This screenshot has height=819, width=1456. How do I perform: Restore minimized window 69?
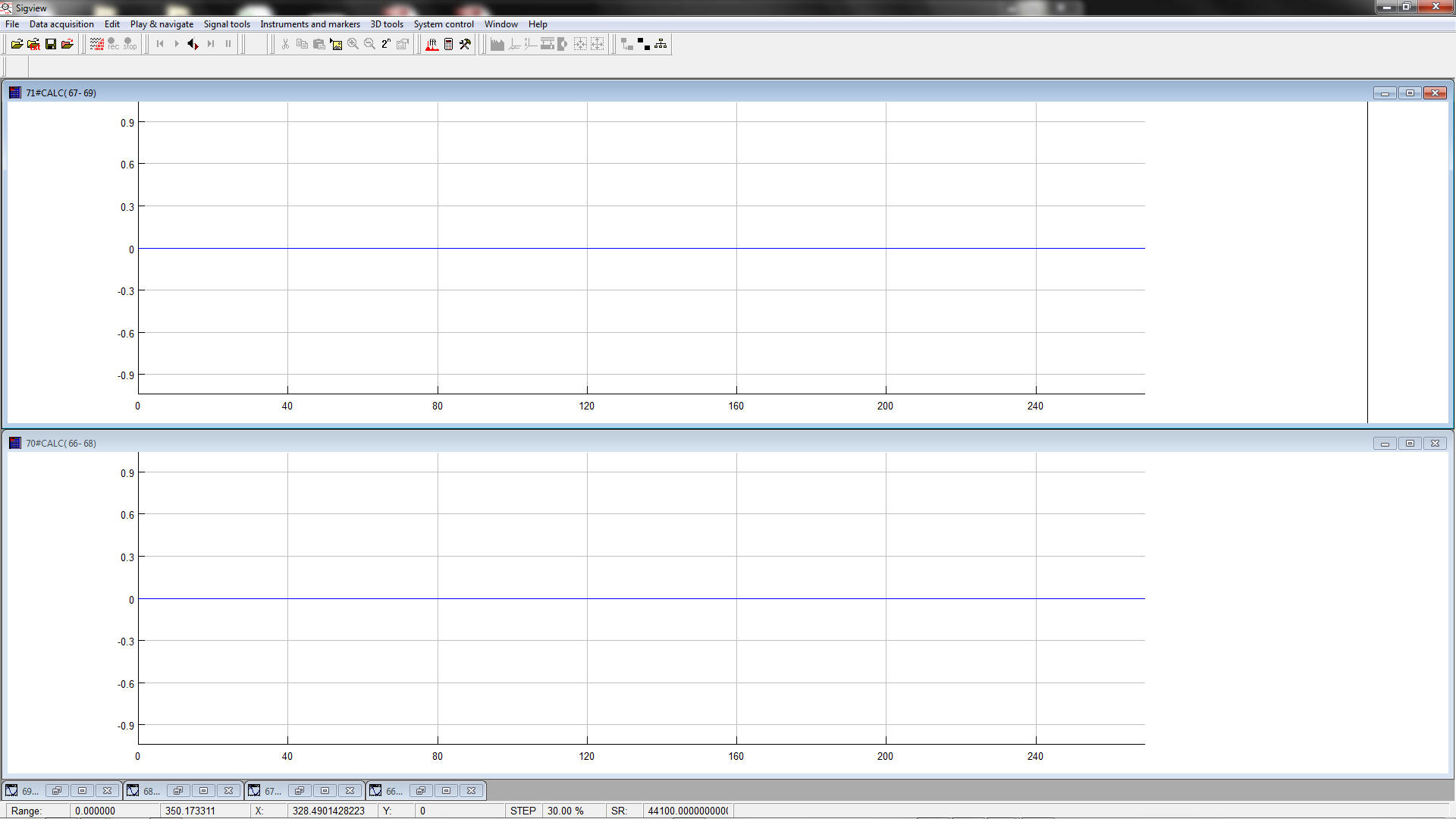57,791
